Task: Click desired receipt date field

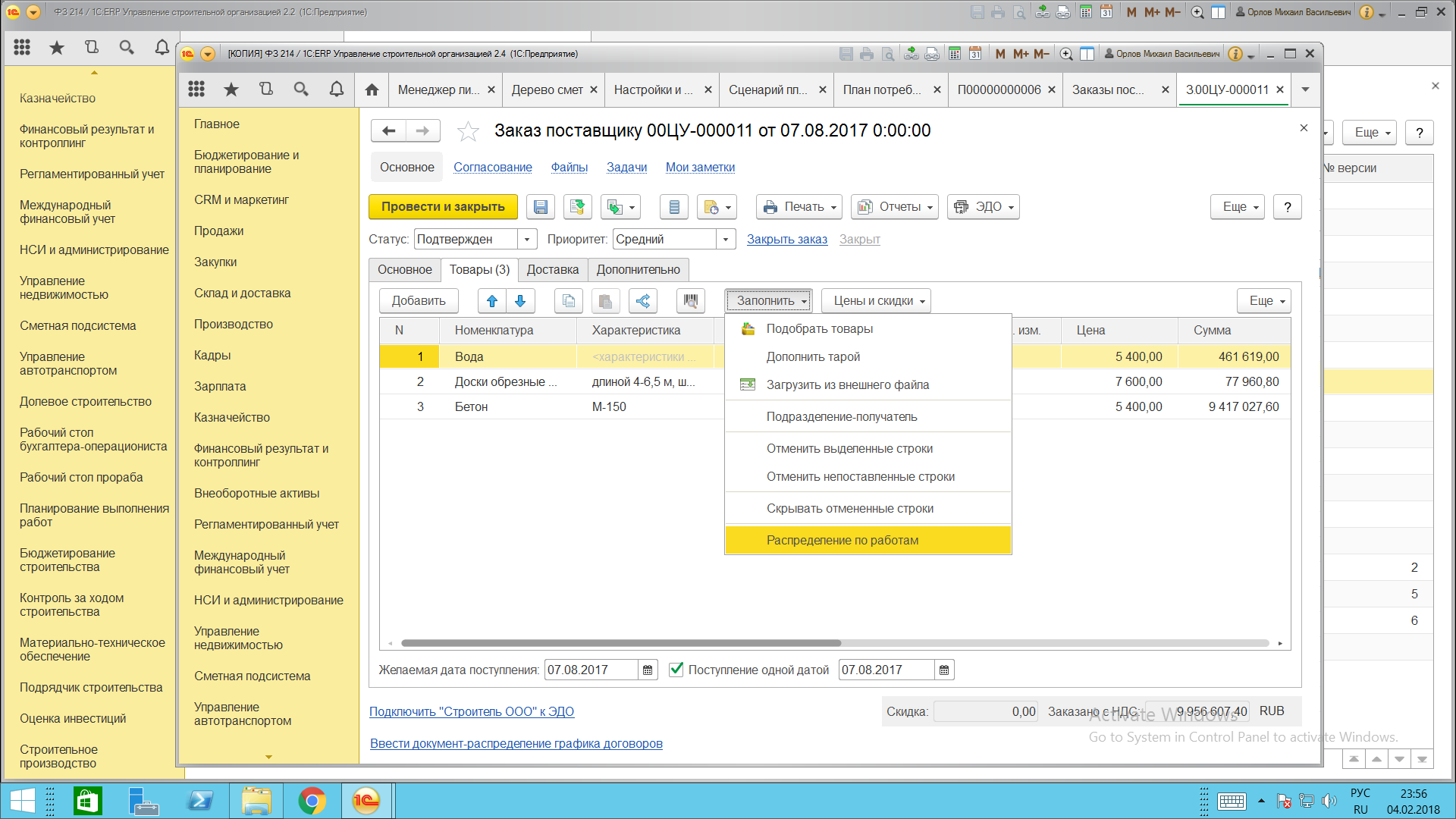Action: 591,670
